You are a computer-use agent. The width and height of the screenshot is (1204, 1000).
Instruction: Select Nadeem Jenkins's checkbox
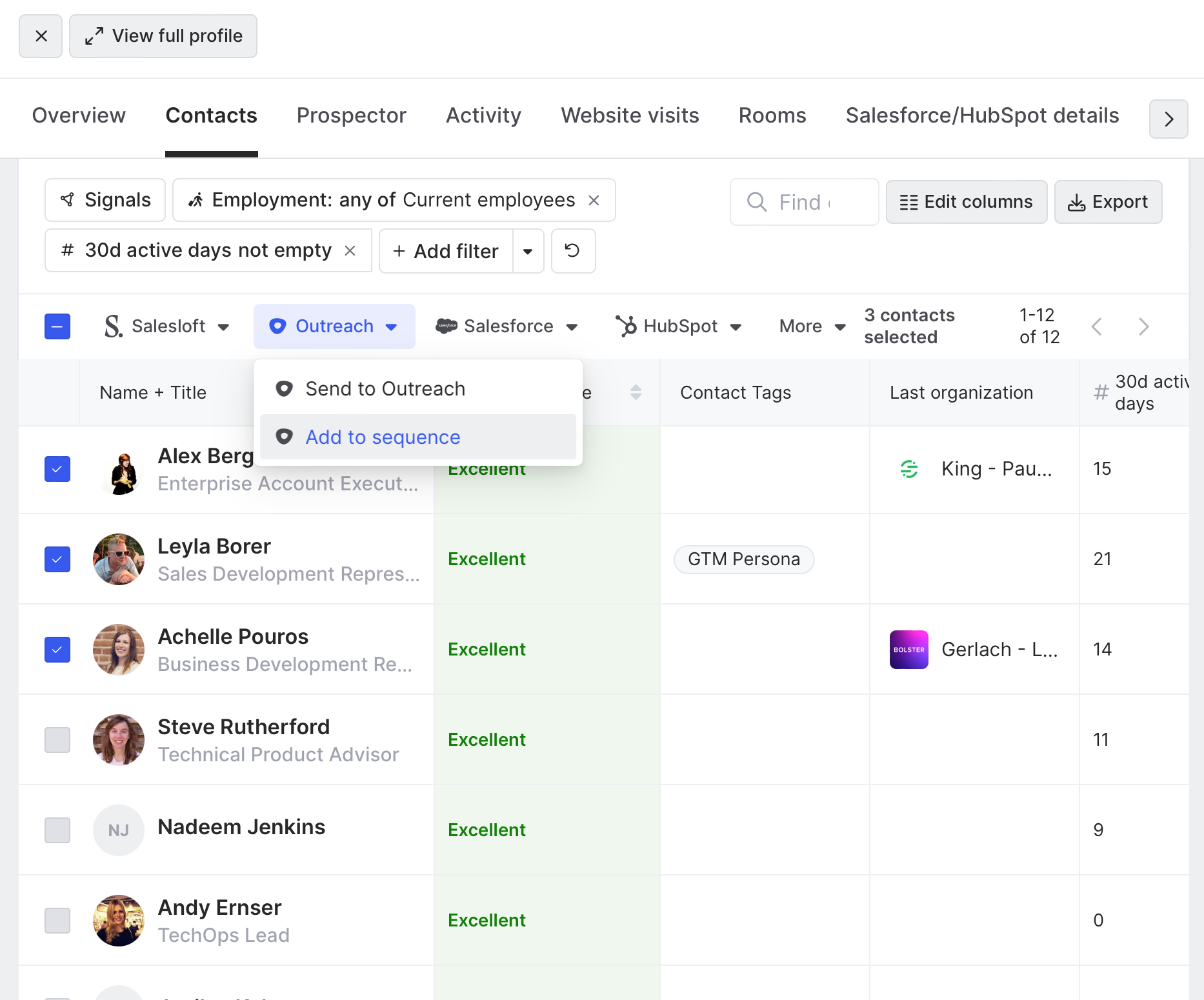pyautogui.click(x=57, y=830)
